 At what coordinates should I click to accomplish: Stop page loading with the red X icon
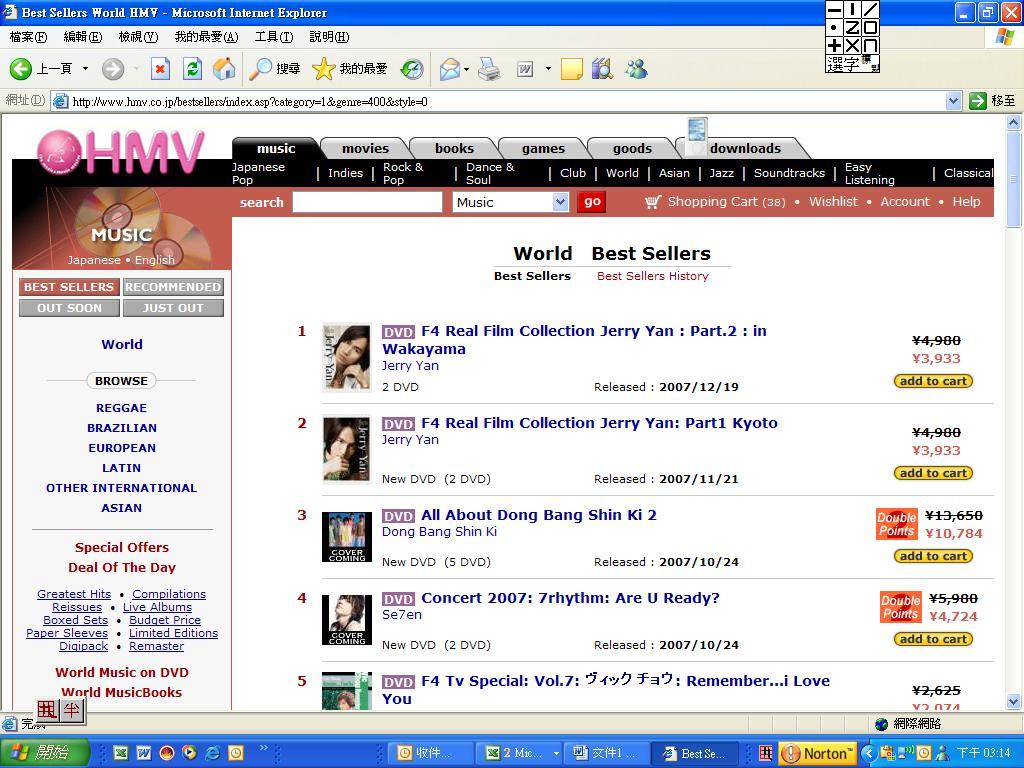(160, 69)
